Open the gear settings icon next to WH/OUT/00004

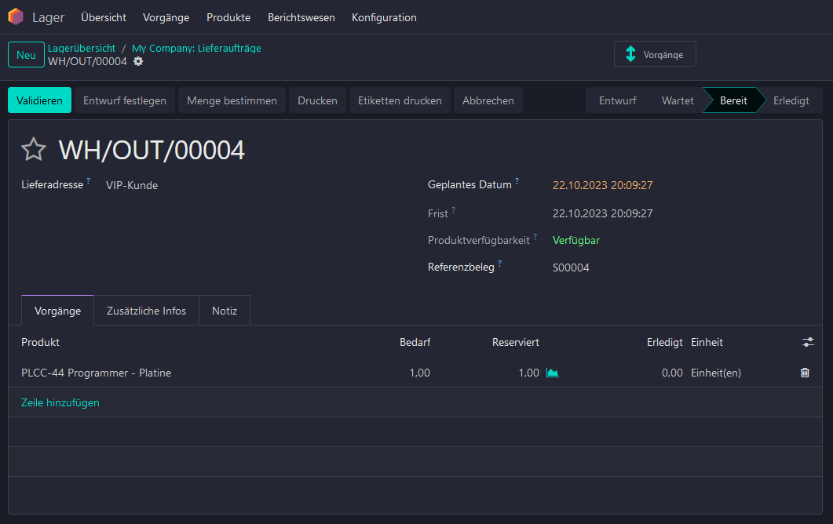click(138, 62)
